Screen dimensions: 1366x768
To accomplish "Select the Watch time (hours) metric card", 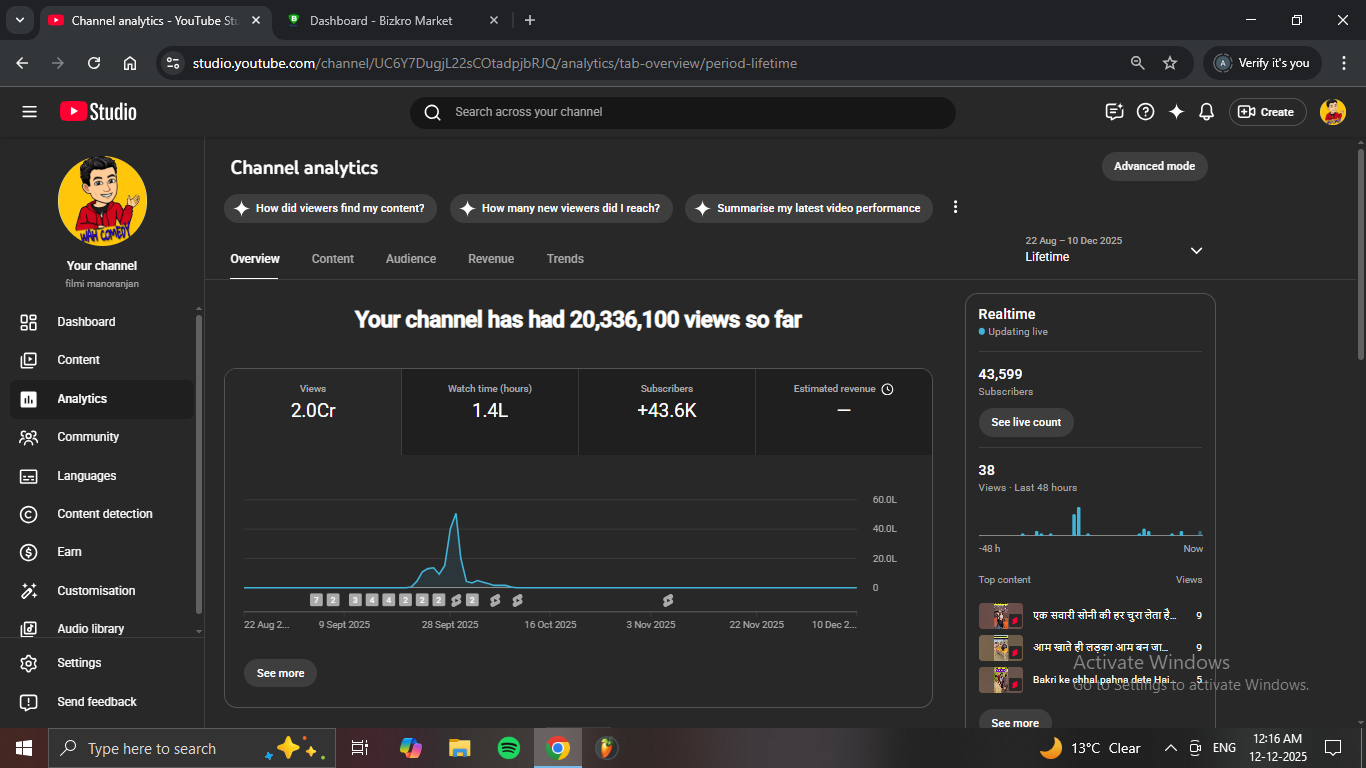I will click(x=490, y=411).
